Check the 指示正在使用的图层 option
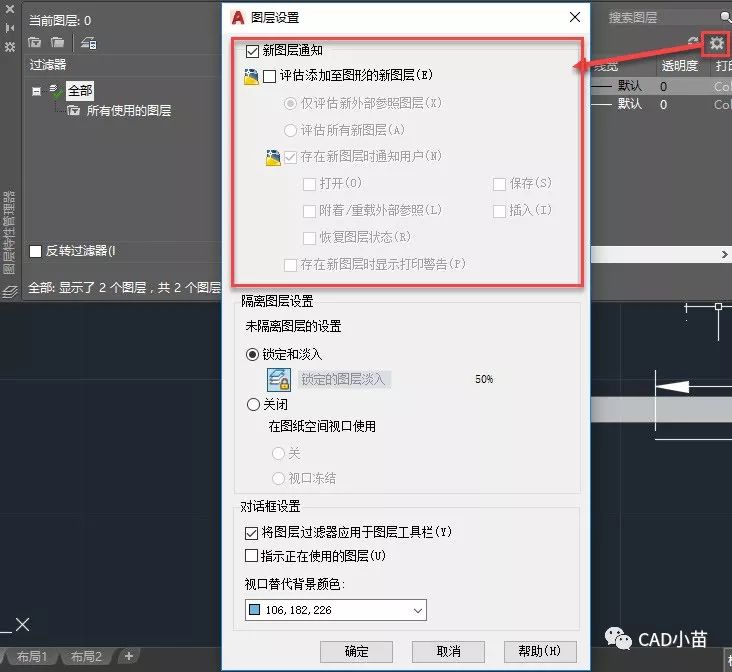This screenshot has width=732, height=672. click(252, 555)
